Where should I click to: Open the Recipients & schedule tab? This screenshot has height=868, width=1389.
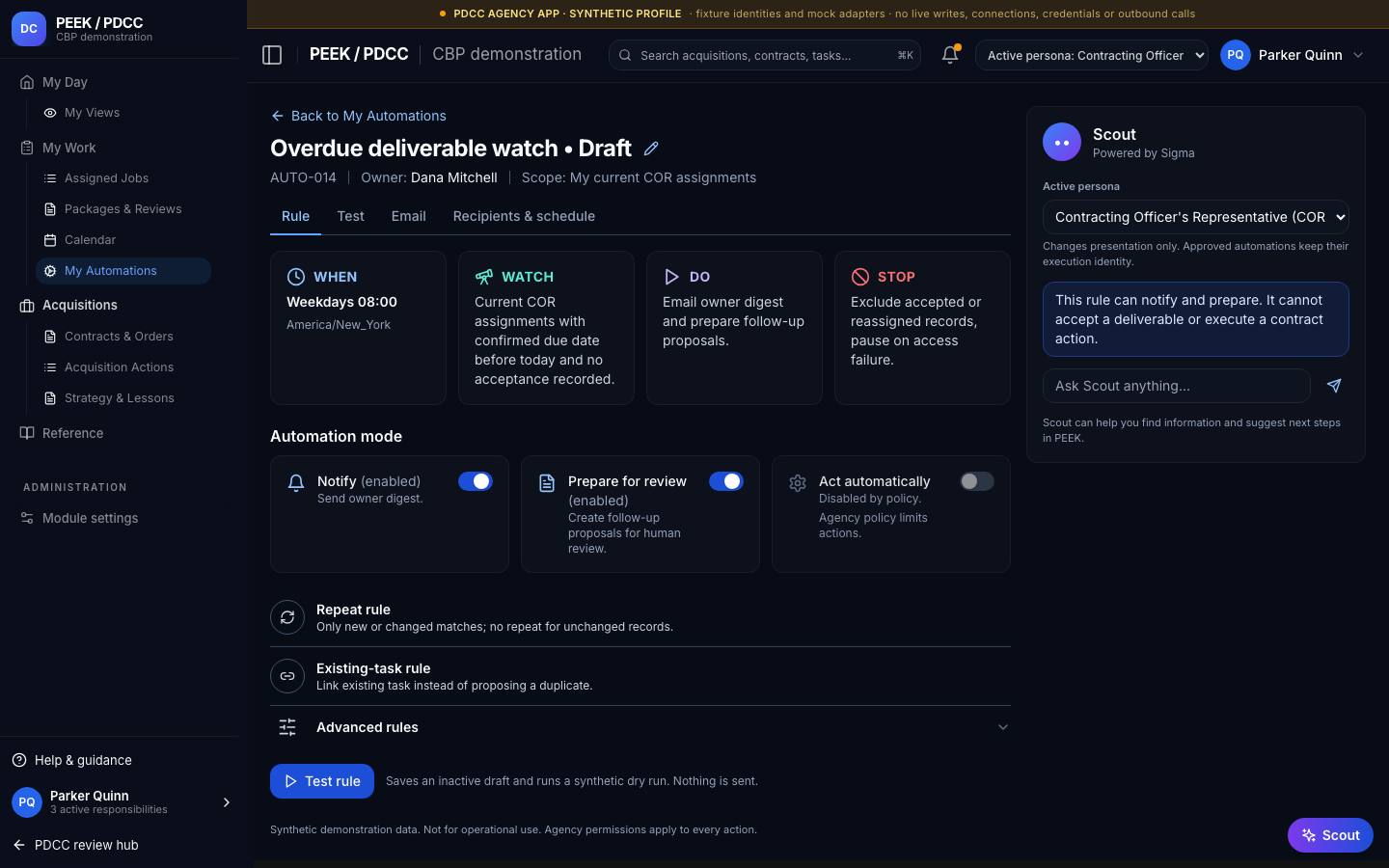[524, 216]
